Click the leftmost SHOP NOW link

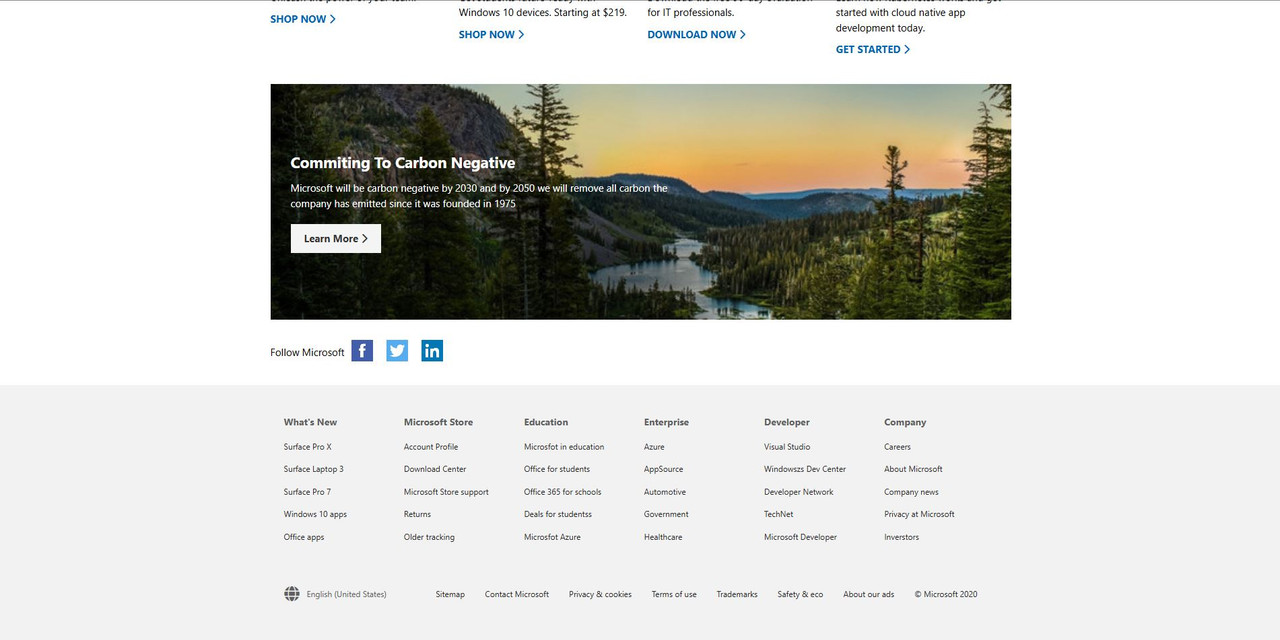tap(303, 19)
